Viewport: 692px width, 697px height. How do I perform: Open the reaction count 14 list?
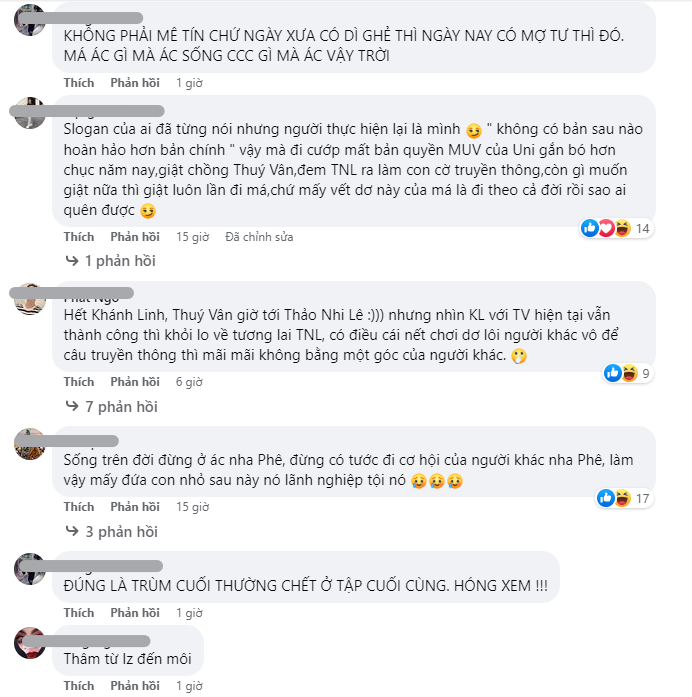[x=643, y=229]
